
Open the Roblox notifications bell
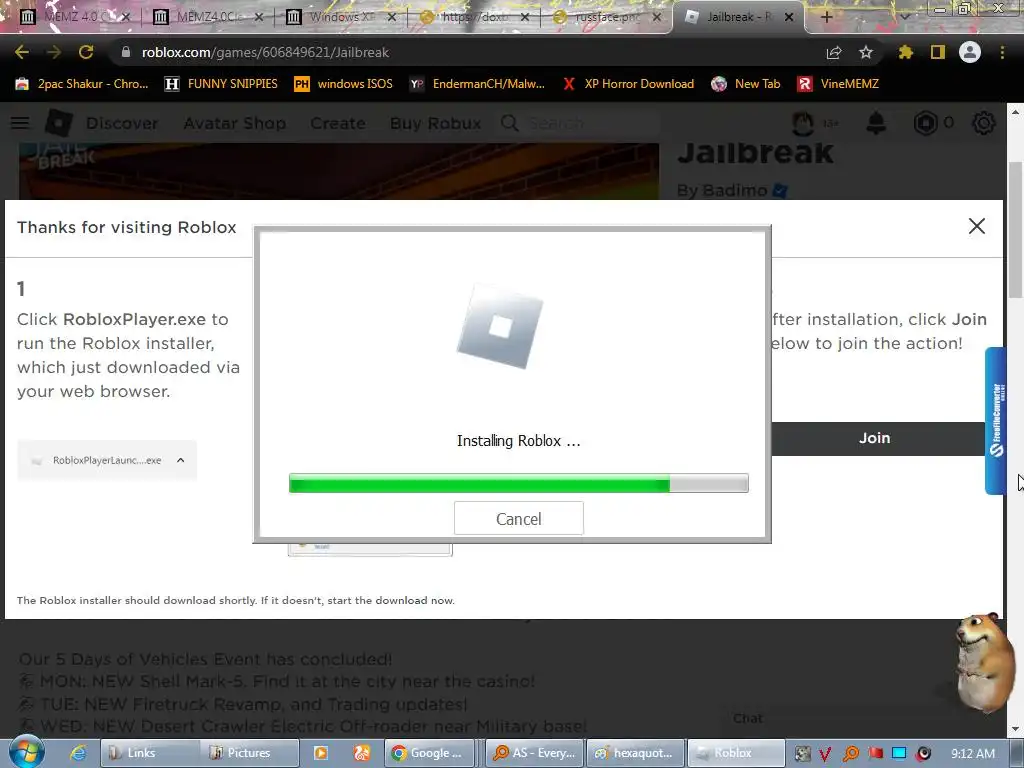876,123
